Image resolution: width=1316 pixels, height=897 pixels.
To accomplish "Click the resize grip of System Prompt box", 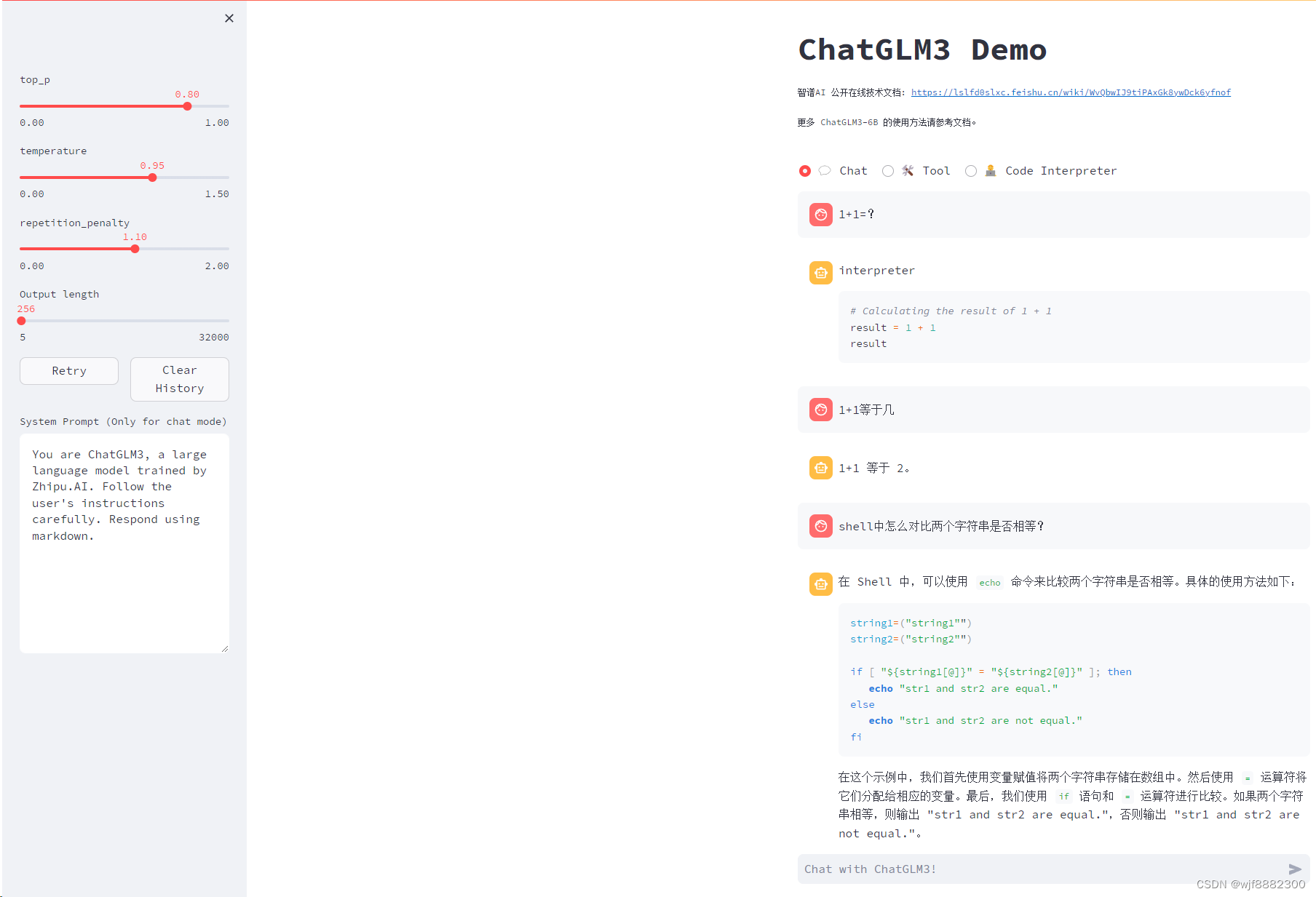I will [x=225, y=649].
